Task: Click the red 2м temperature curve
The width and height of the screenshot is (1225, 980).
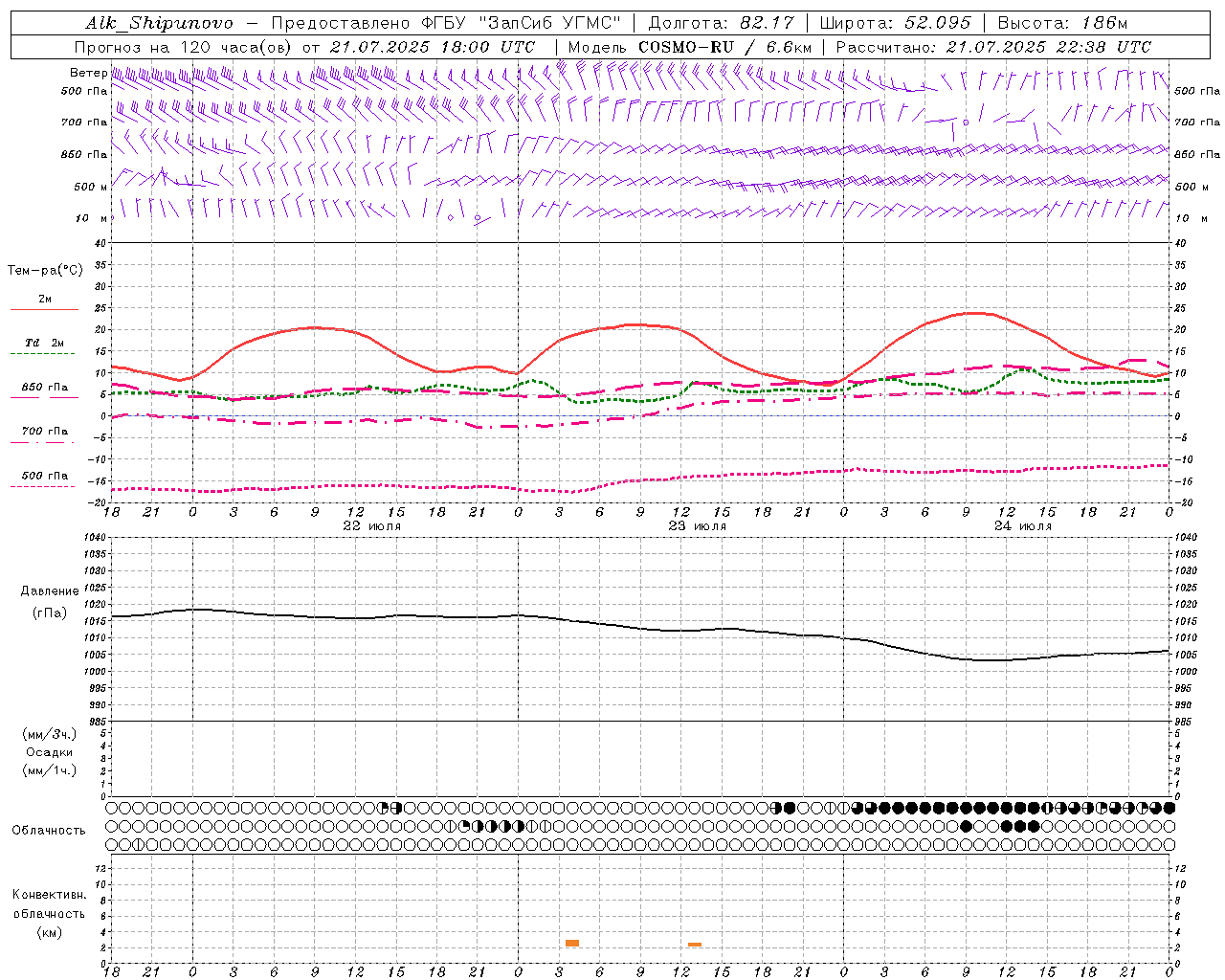Action: pos(640,325)
